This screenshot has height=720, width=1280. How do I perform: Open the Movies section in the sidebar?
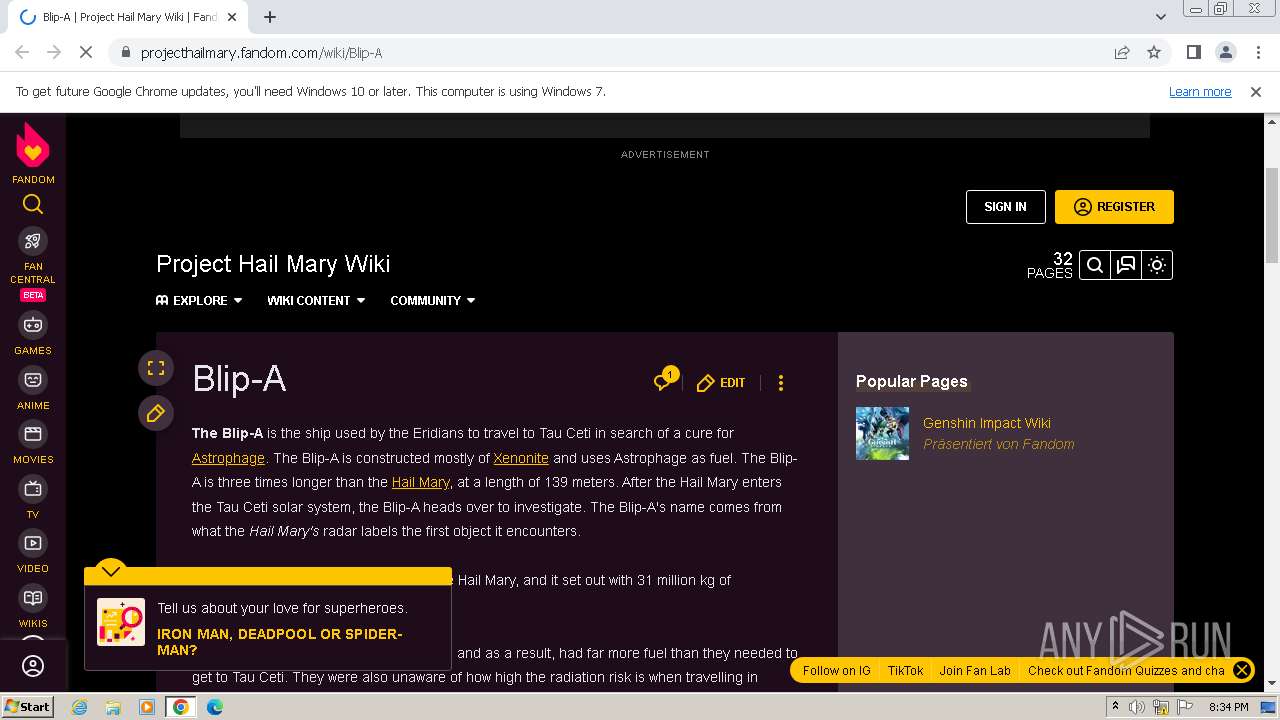coord(33,443)
